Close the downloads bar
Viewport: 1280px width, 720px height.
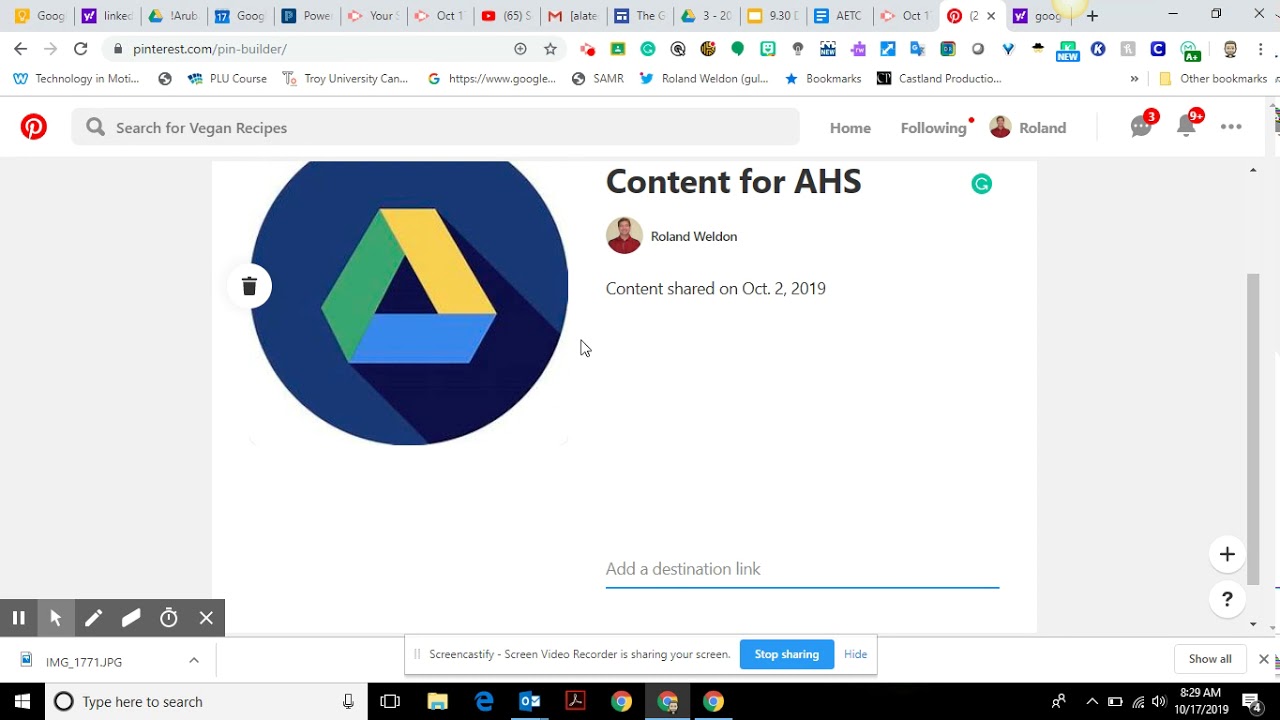coord(1263,659)
